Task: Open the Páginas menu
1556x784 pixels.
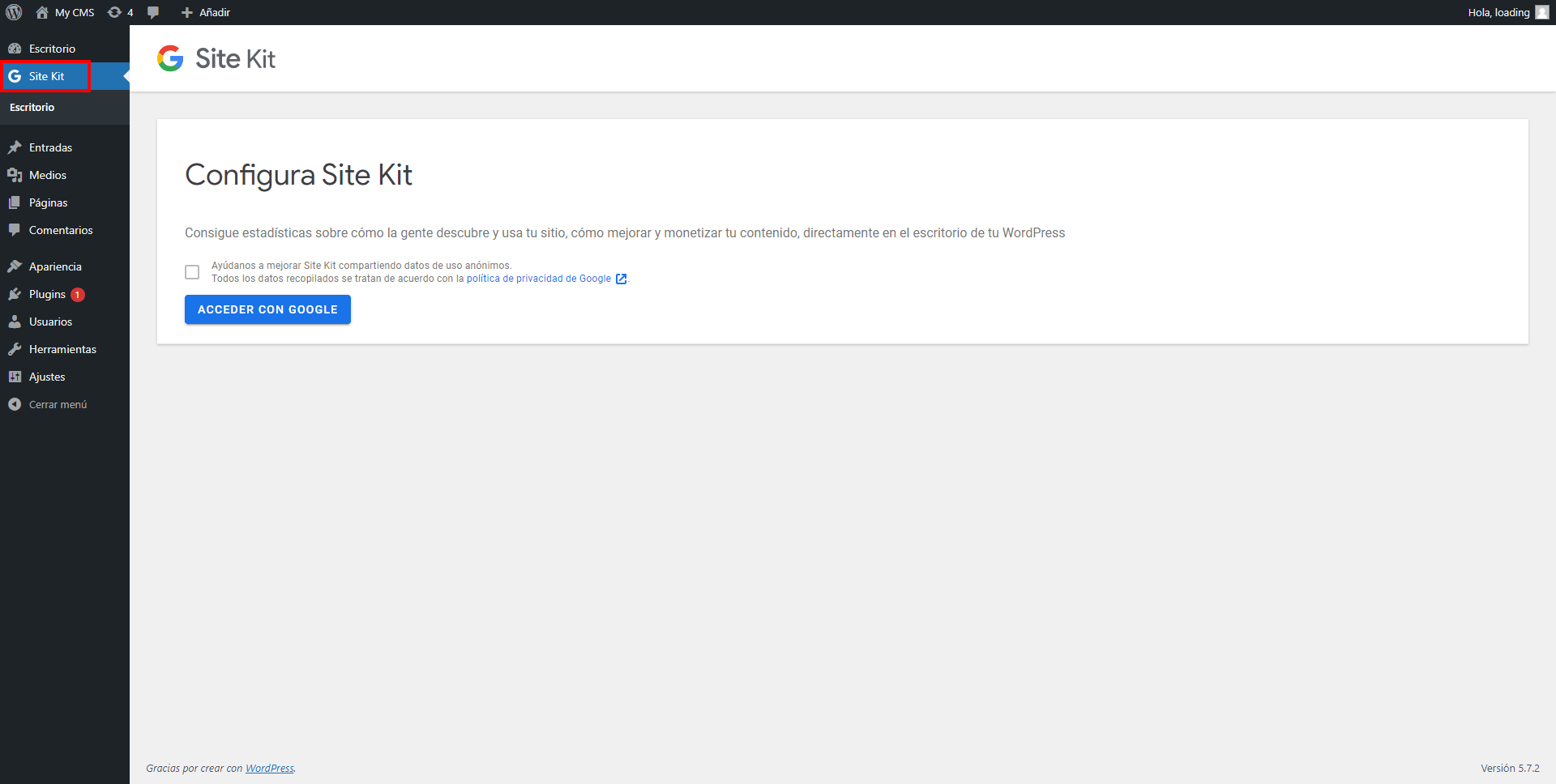Action: click(x=65, y=202)
